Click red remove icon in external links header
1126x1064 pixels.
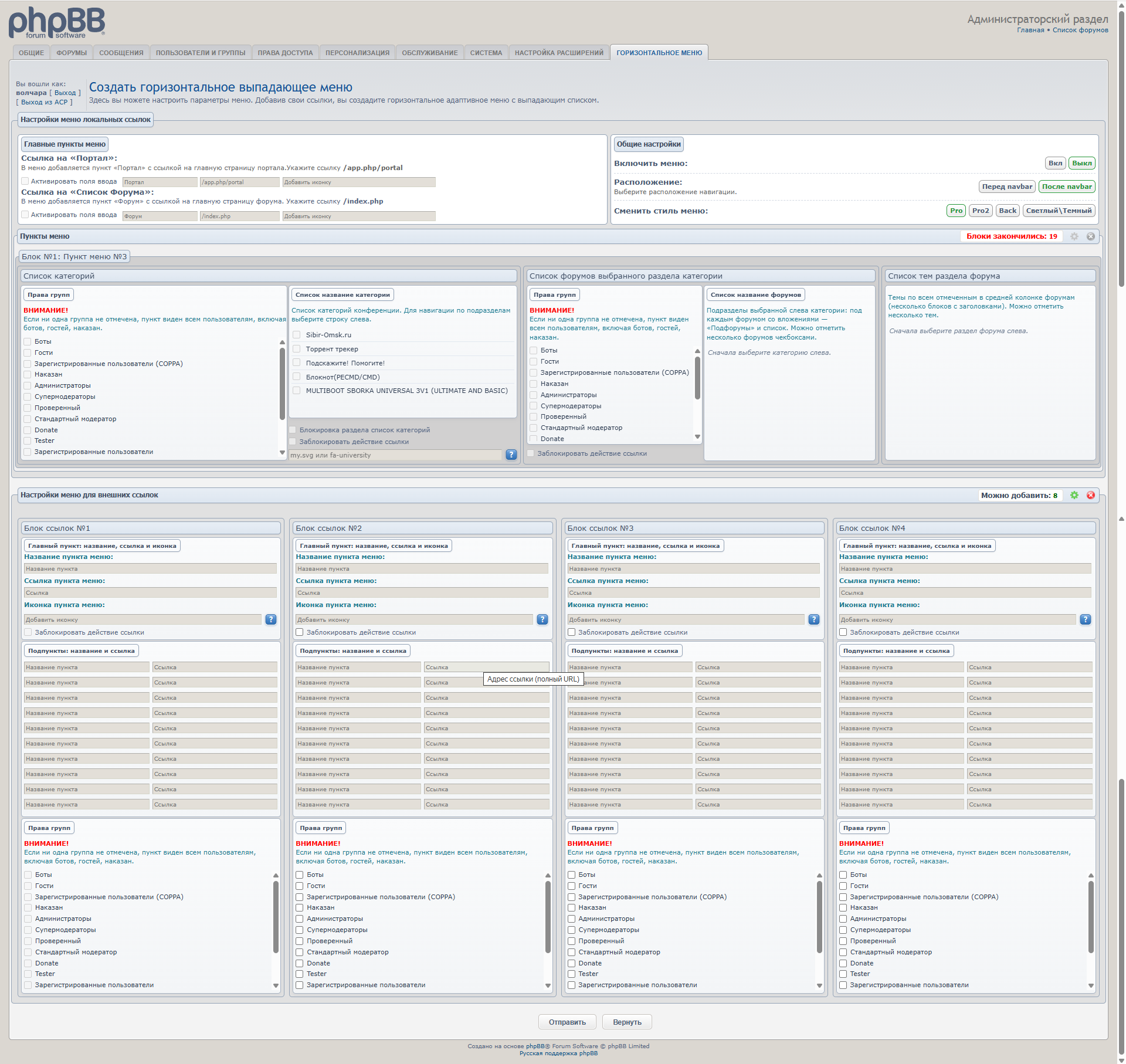(1090, 495)
